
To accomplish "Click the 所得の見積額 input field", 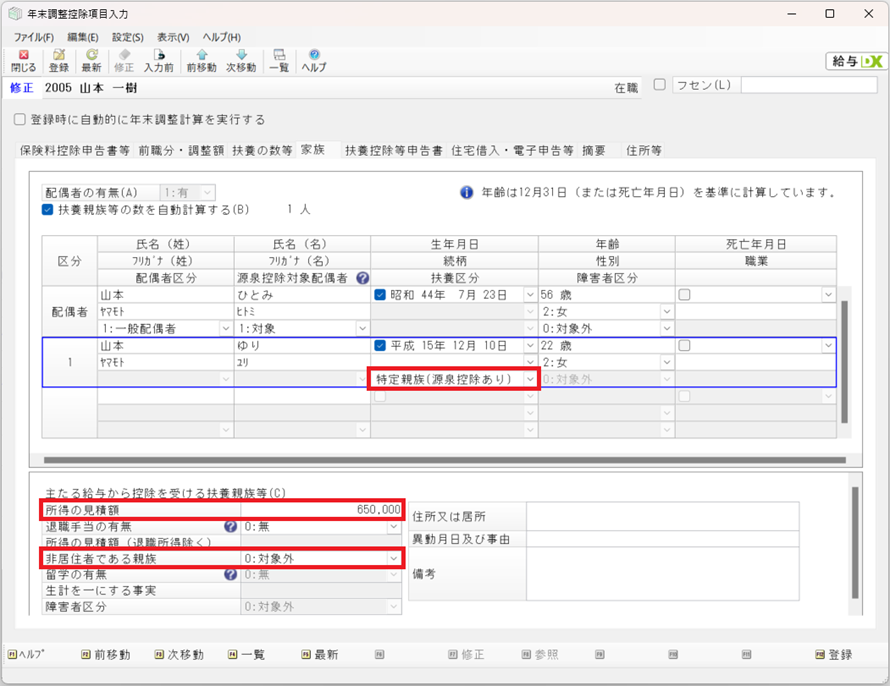I will click(x=320, y=509).
